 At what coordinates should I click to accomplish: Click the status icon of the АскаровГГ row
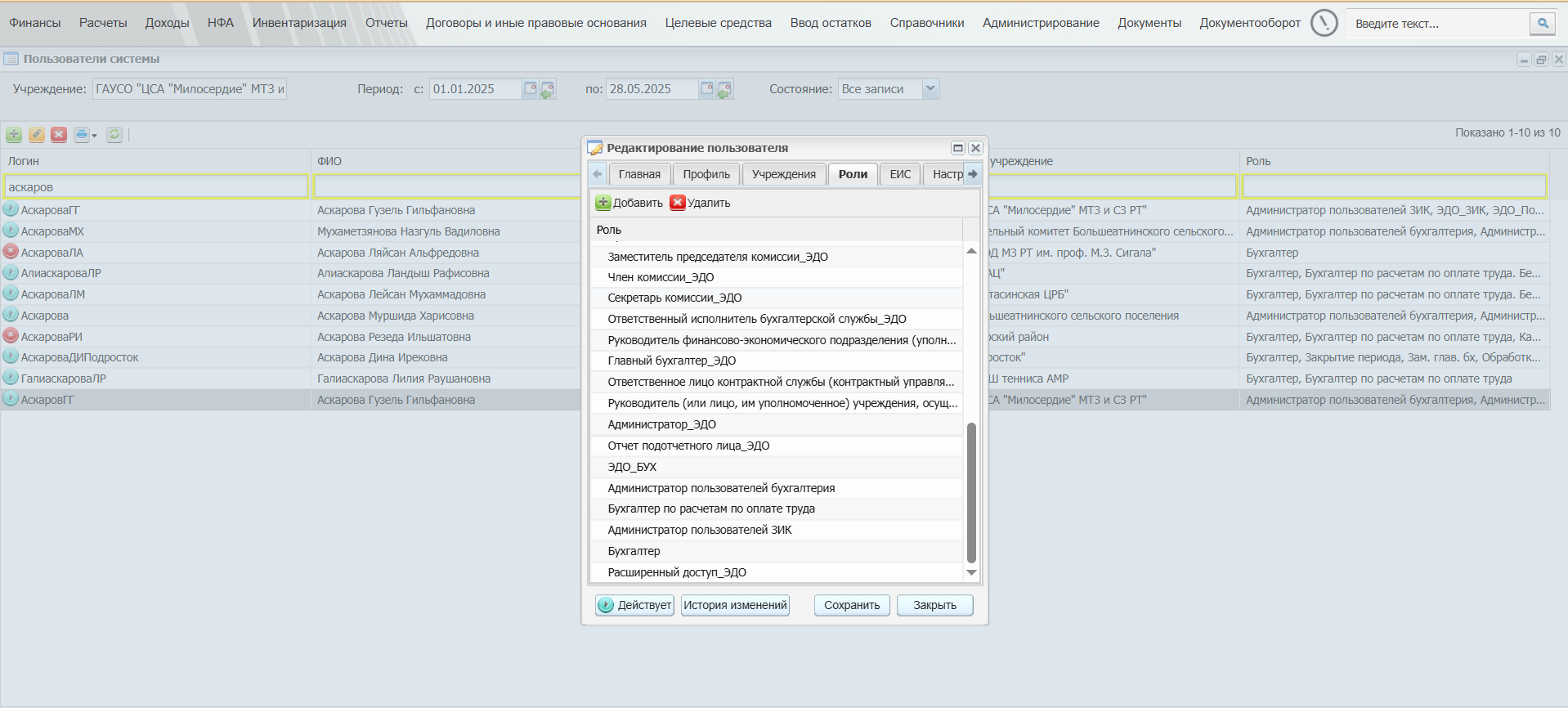point(11,400)
